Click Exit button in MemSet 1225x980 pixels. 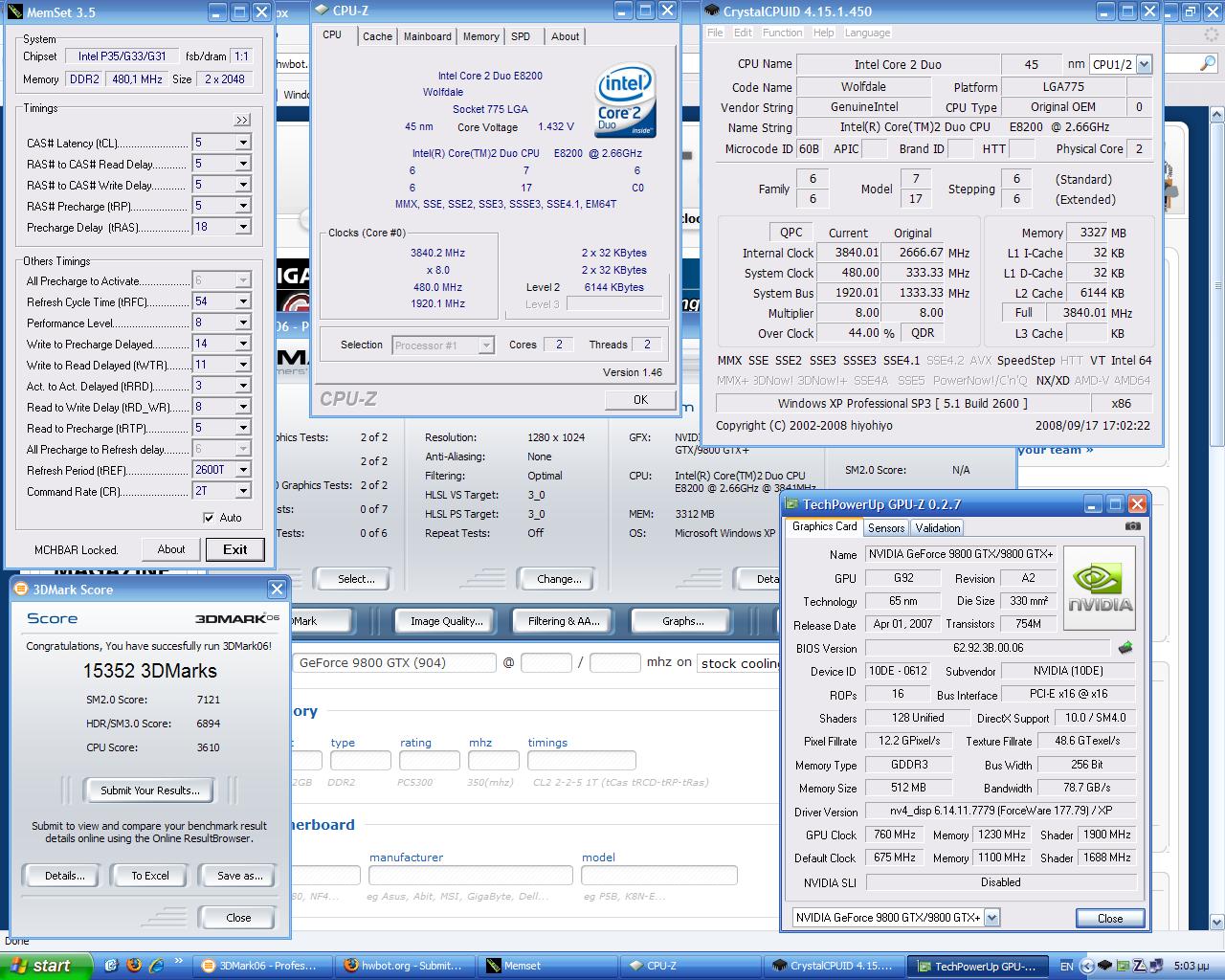click(x=234, y=549)
